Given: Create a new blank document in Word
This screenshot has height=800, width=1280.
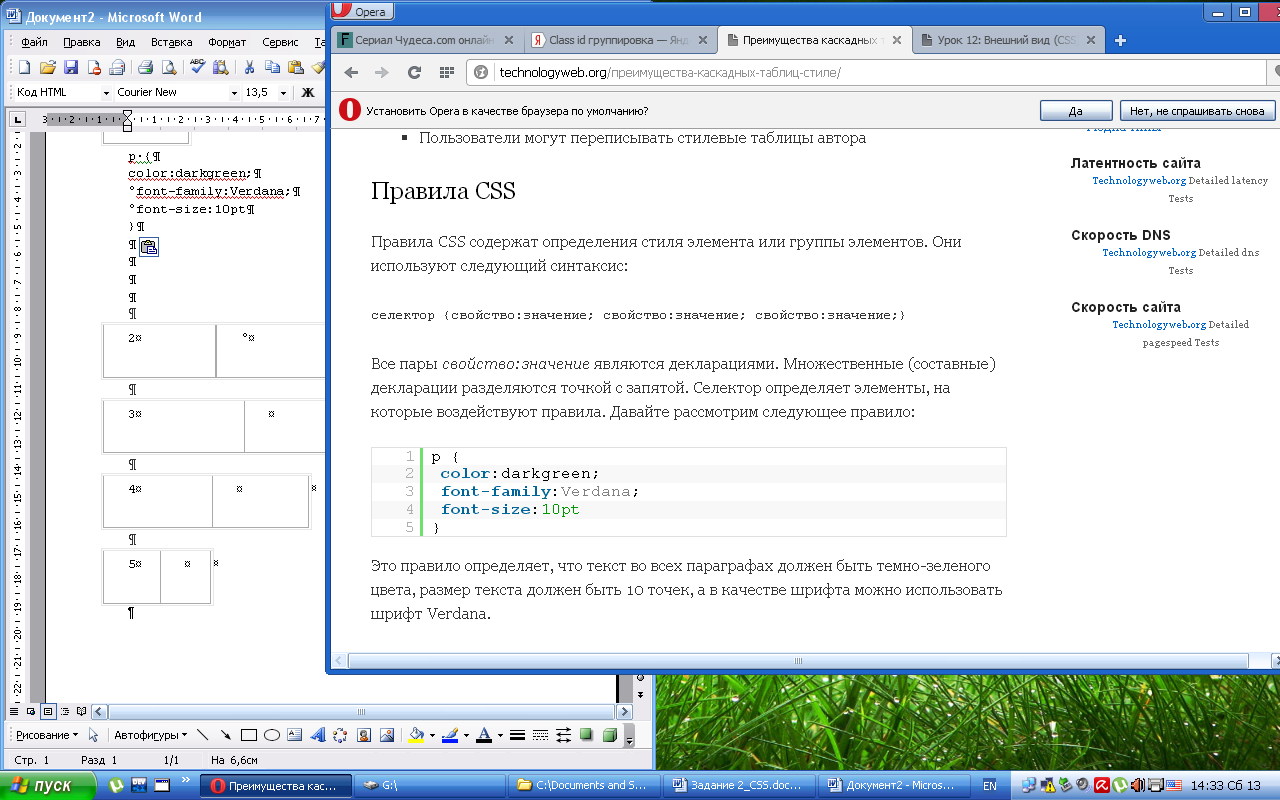Looking at the screenshot, I should pos(25,67).
